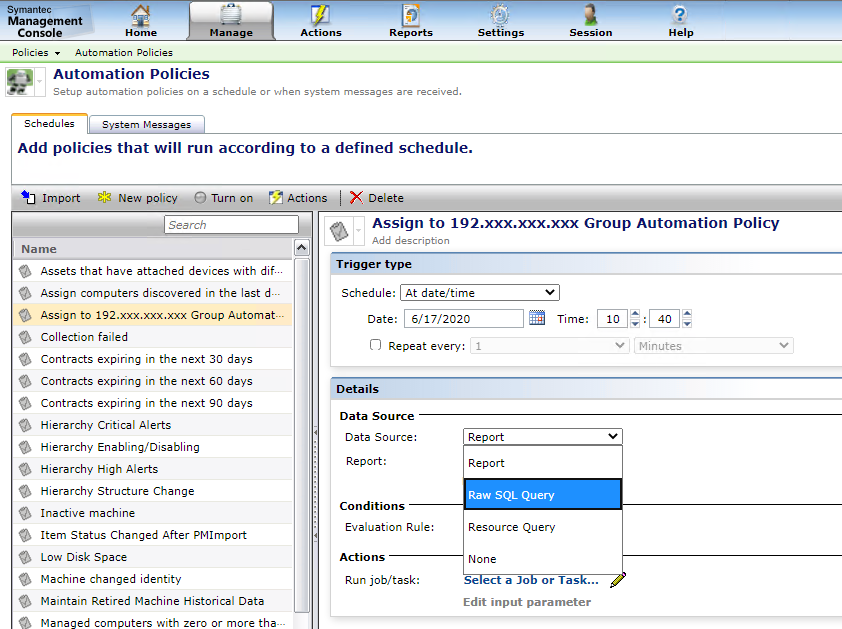Image resolution: width=842 pixels, height=629 pixels.
Task: Open the calendar date picker icon
Action: 537,318
